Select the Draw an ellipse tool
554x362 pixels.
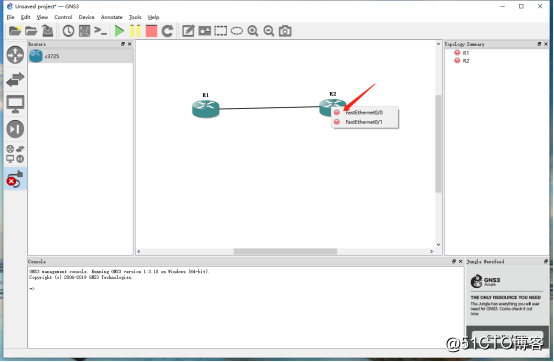click(x=237, y=31)
